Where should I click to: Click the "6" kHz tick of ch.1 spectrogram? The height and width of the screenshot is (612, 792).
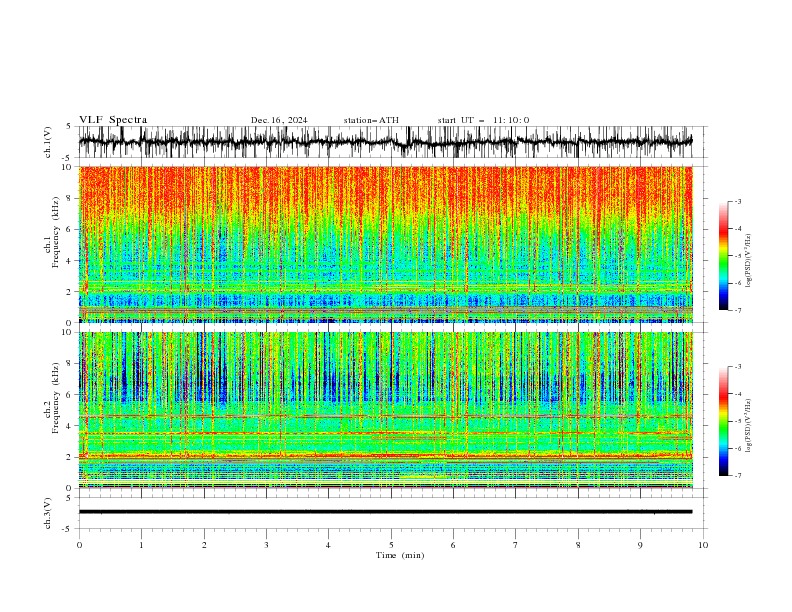tap(69, 229)
